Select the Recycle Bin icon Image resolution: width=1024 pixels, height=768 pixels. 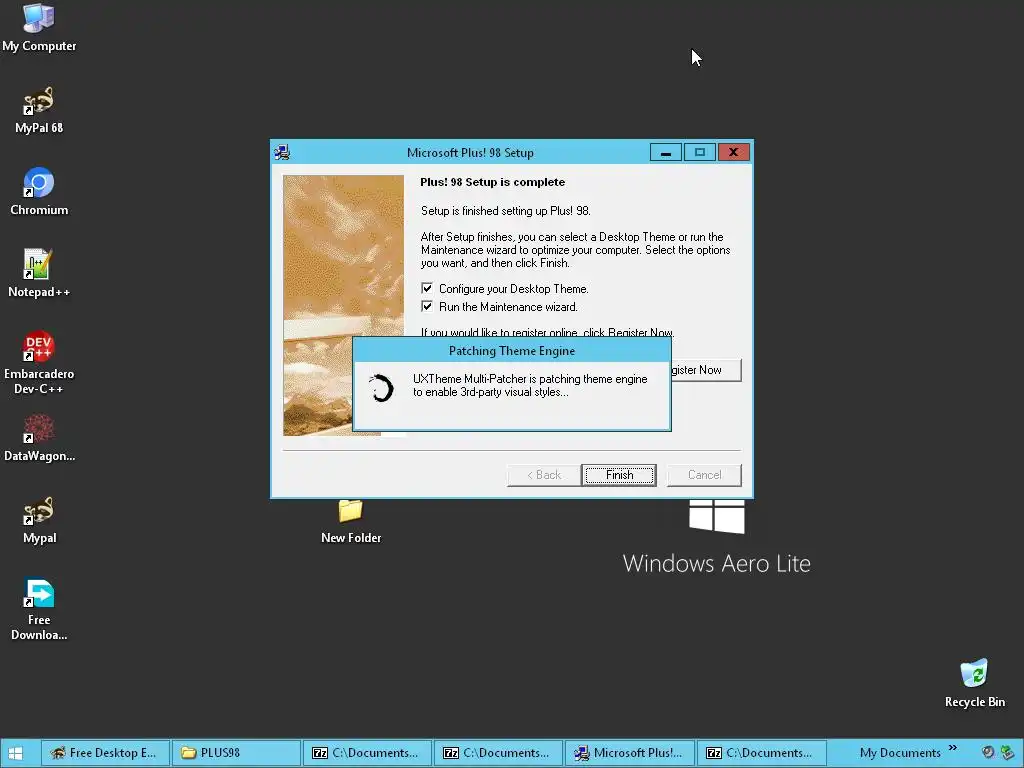(x=974, y=683)
